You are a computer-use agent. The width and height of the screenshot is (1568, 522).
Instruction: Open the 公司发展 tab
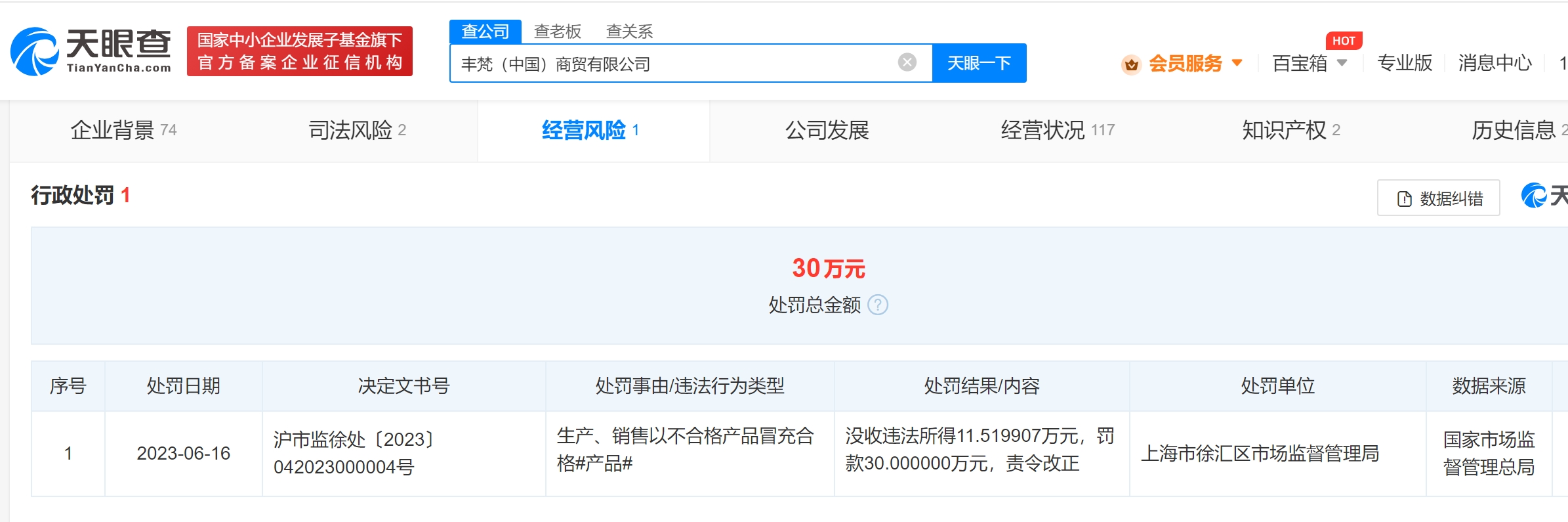click(827, 130)
